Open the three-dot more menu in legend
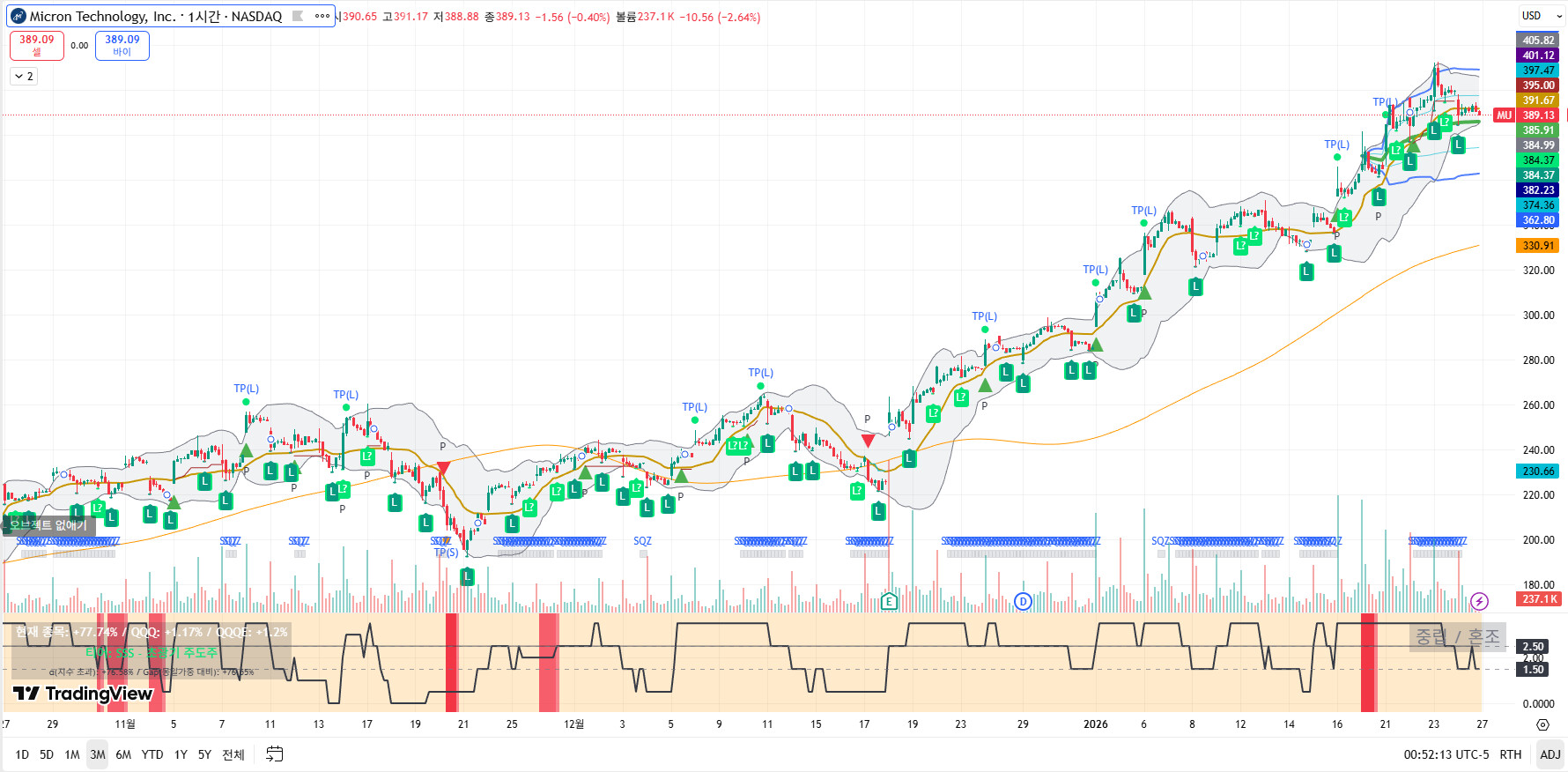 (x=322, y=16)
